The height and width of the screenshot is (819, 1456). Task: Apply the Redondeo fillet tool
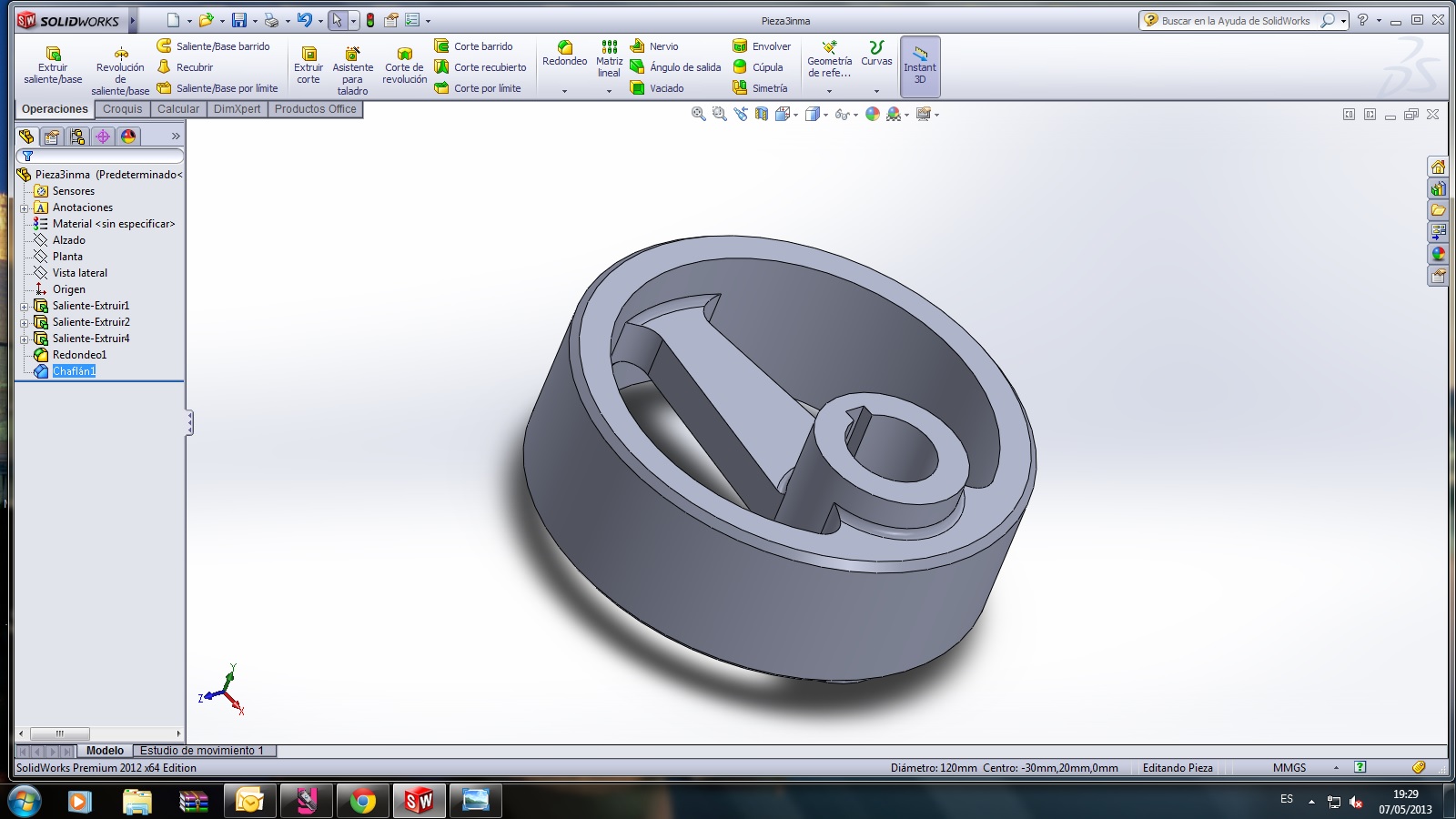click(x=564, y=54)
